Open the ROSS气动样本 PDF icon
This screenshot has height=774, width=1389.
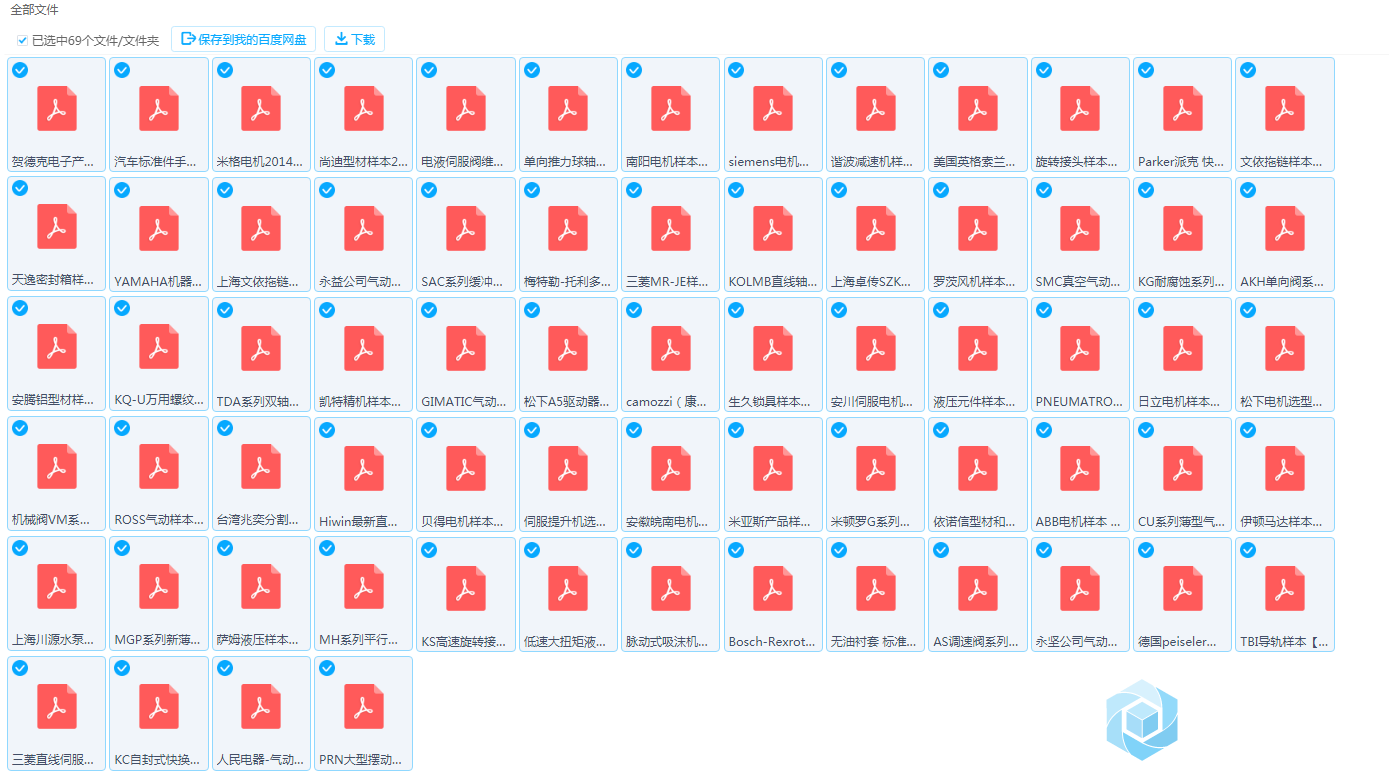pyautogui.click(x=159, y=468)
